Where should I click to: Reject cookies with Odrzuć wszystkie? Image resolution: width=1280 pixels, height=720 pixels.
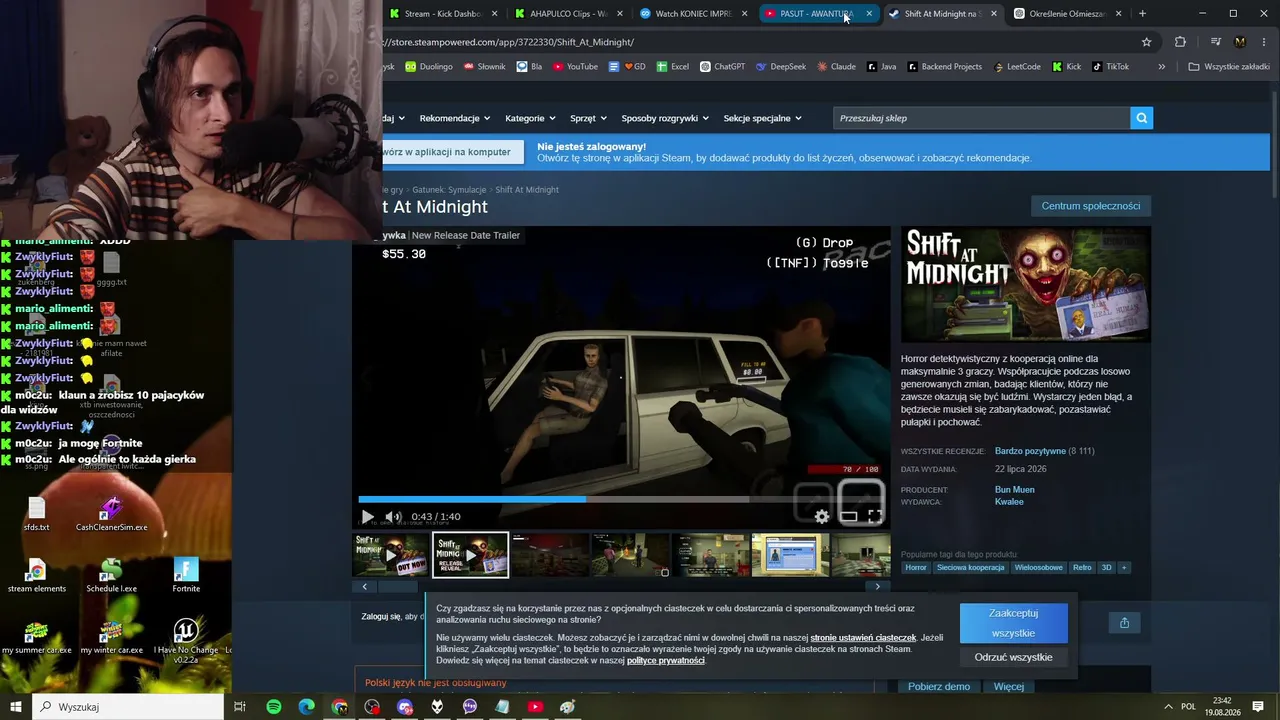[1013, 657]
